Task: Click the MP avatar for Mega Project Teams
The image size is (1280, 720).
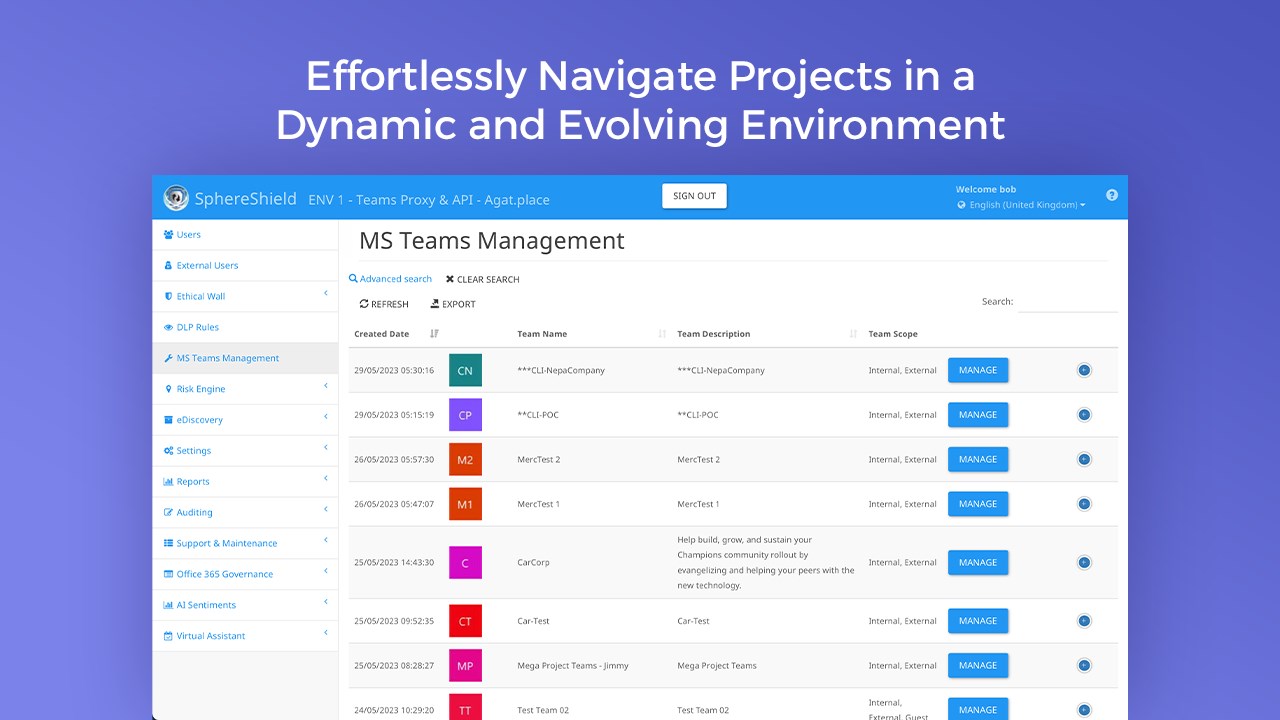Action: 465,665
